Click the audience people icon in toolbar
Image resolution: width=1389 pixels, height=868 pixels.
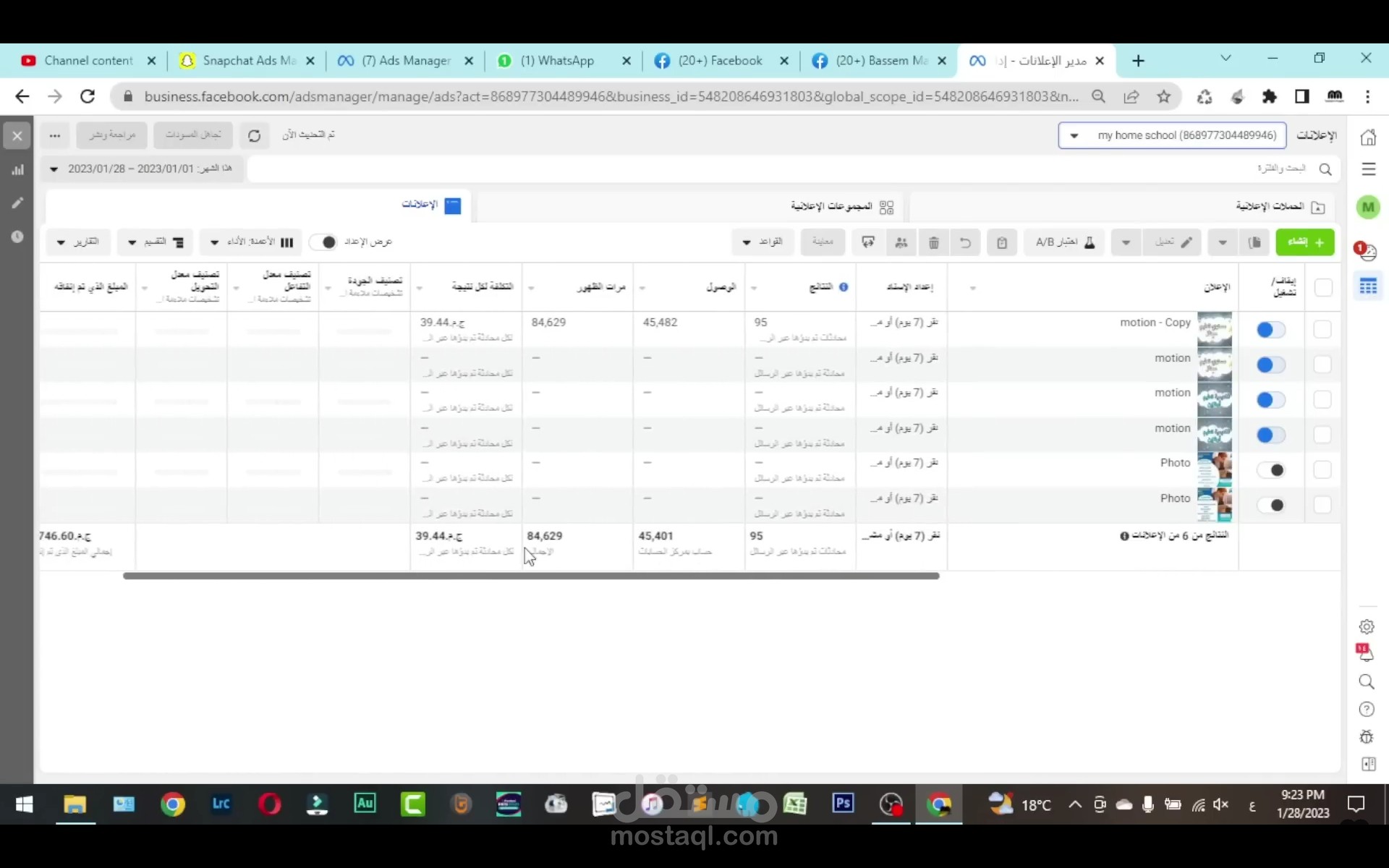click(x=901, y=242)
